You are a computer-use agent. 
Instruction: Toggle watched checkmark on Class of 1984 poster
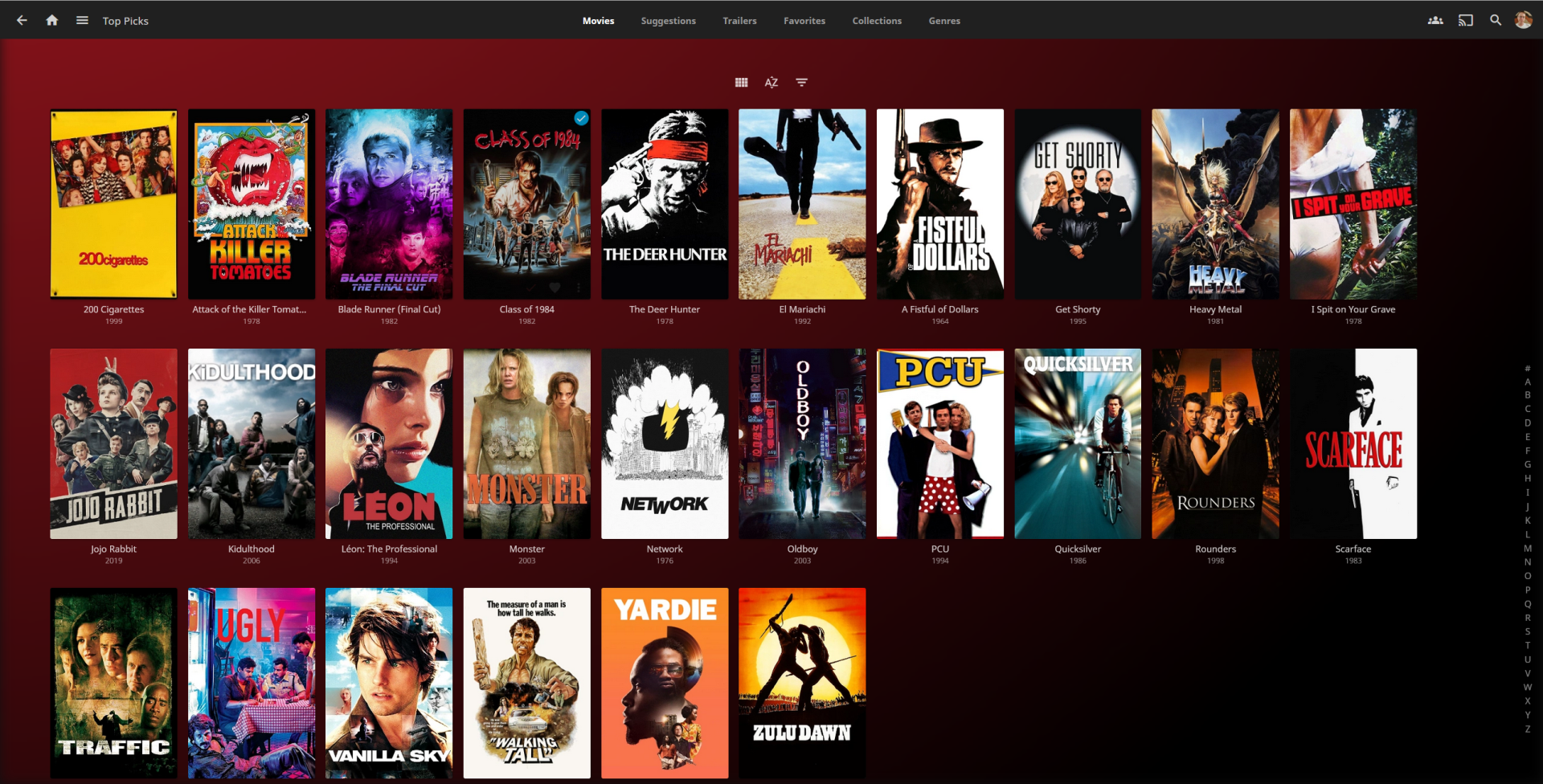(530, 287)
